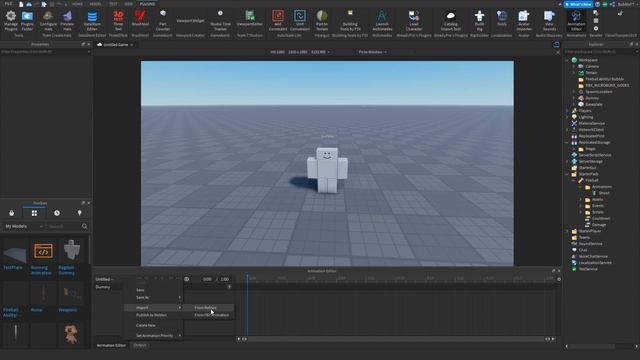Switch to the TEST ribbon tab
640x360 pixels.
click(113, 4)
